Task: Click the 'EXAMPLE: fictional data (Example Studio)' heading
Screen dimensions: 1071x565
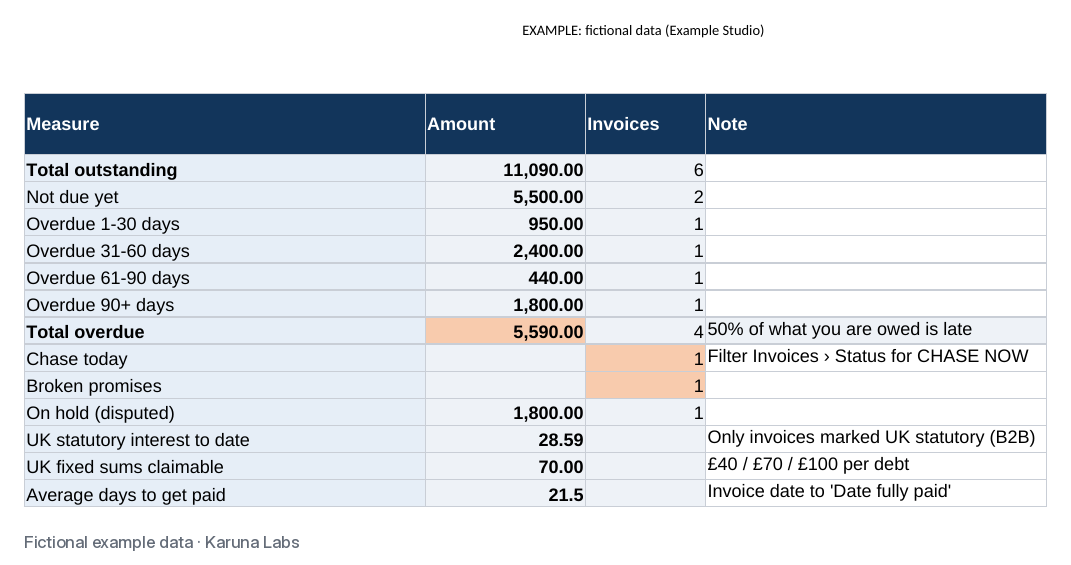Action: (x=643, y=30)
